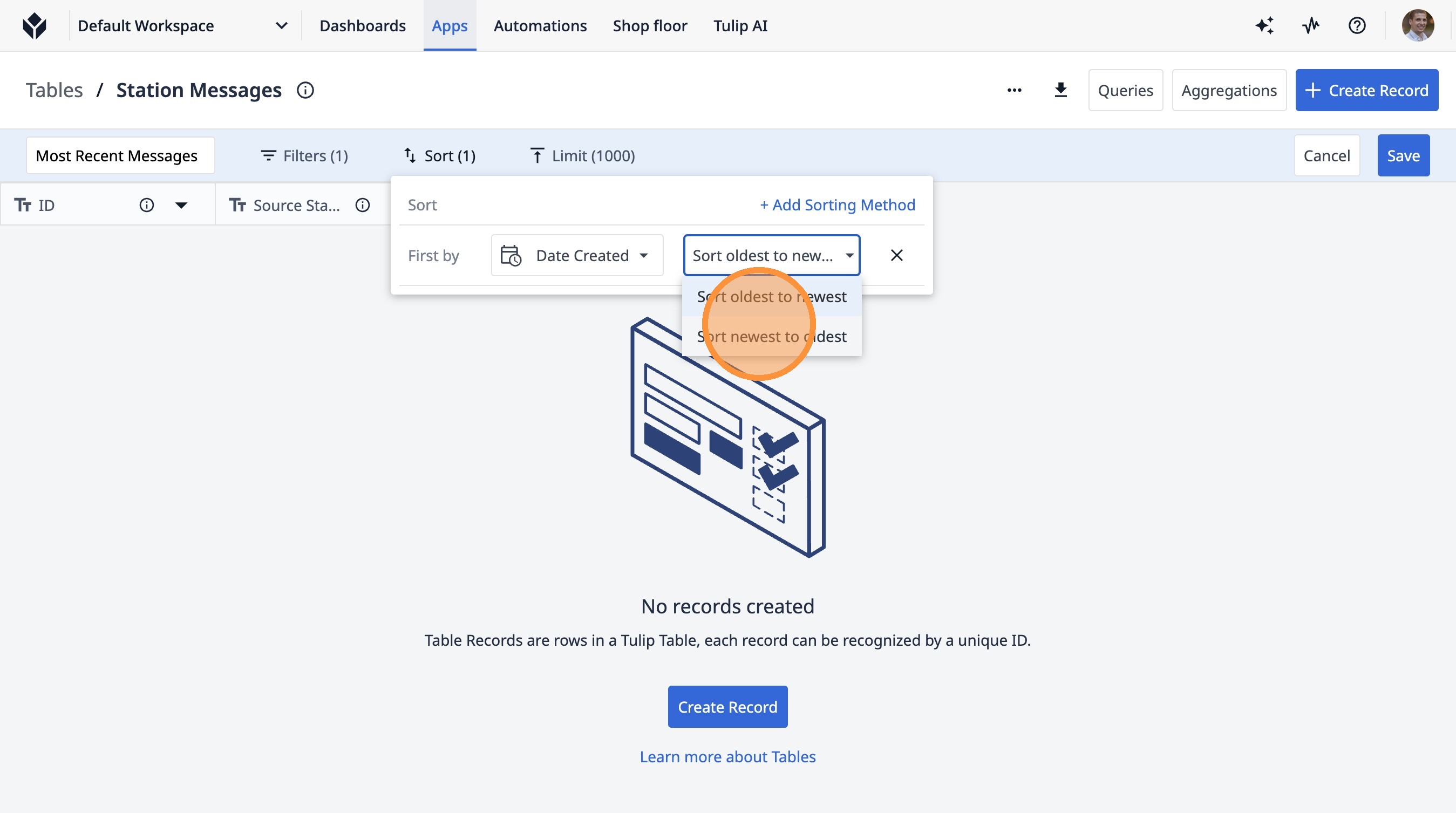The height and width of the screenshot is (813, 1456).
Task: Open the three-dot more options menu
Action: pyautogui.click(x=1014, y=91)
